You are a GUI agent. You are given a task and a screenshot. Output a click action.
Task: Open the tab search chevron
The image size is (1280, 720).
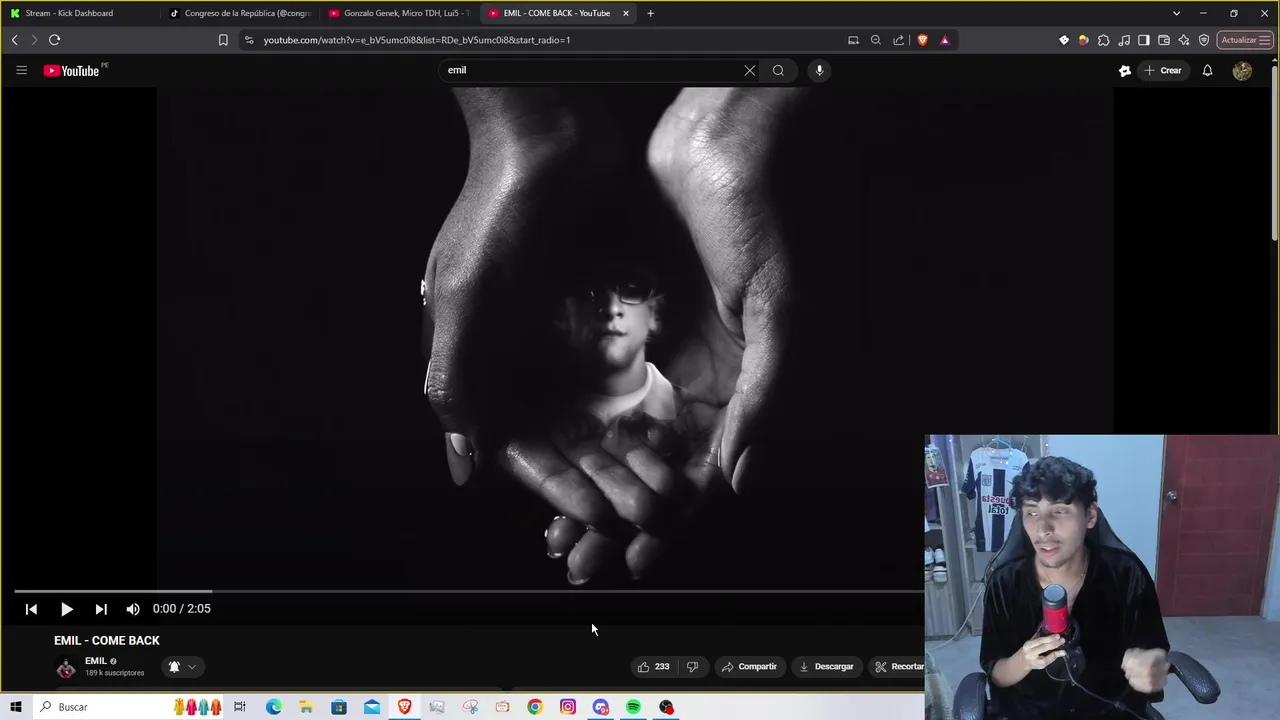pyautogui.click(x=1176, y=13)
